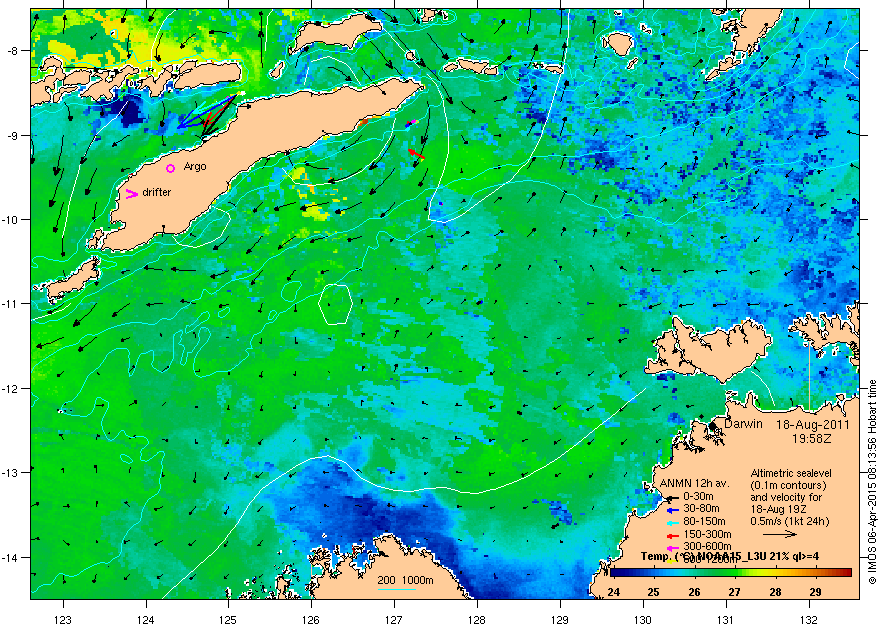Click the -8 latitude axis label
The height and width of the screenshot is (630, 880).
(x=12, y=50)
